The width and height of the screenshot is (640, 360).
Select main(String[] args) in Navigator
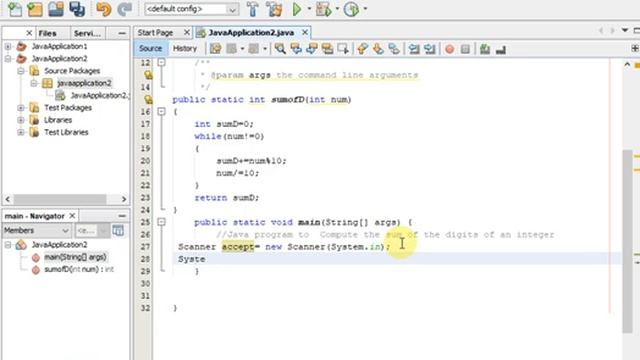75,257
